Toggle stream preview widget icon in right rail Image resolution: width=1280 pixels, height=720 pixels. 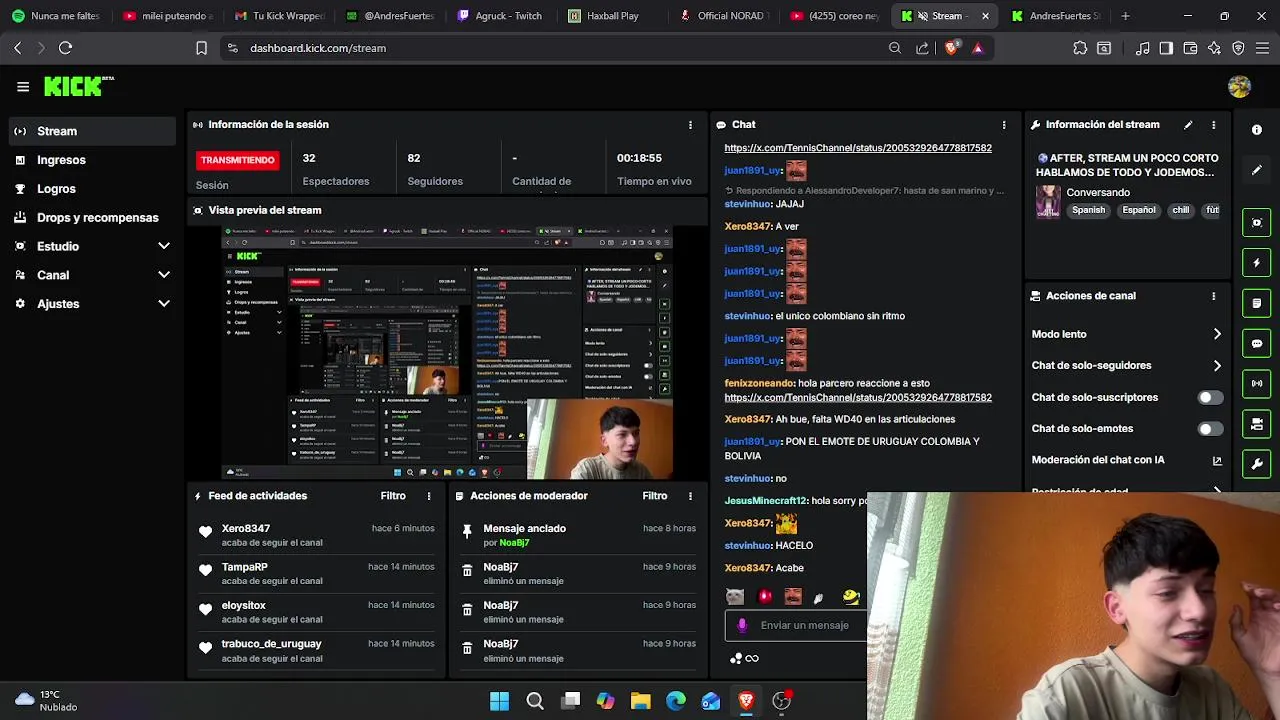click(x=1257, y=222)
